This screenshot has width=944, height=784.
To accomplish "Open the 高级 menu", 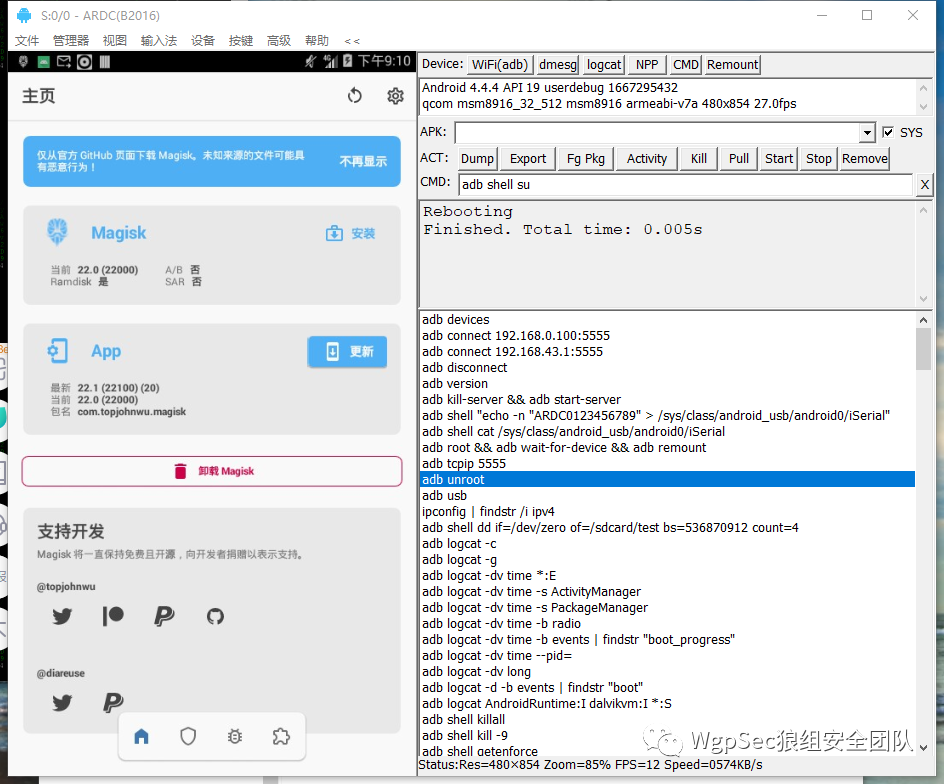I will click(279, 40).
